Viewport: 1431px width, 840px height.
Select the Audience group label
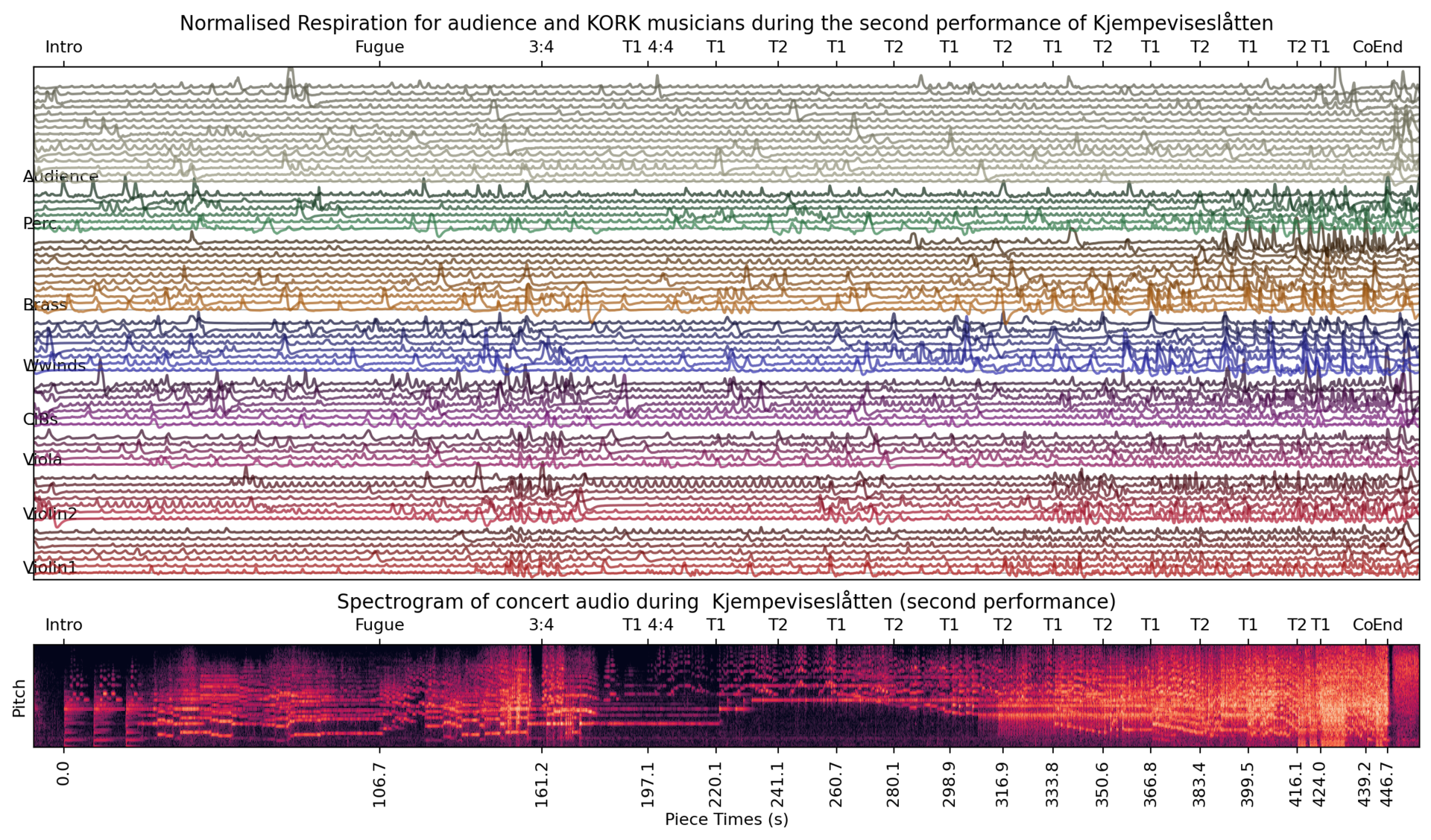pos(60,177)
